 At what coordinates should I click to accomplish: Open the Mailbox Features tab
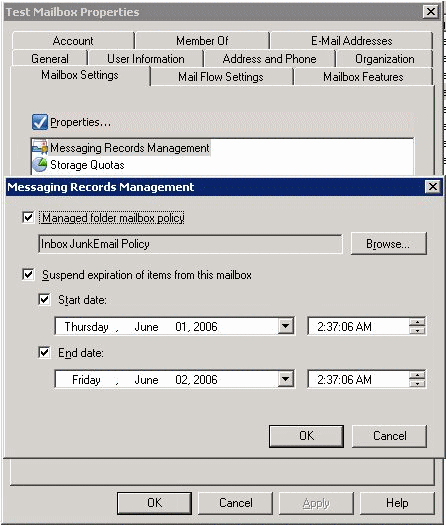coord(363,77)
